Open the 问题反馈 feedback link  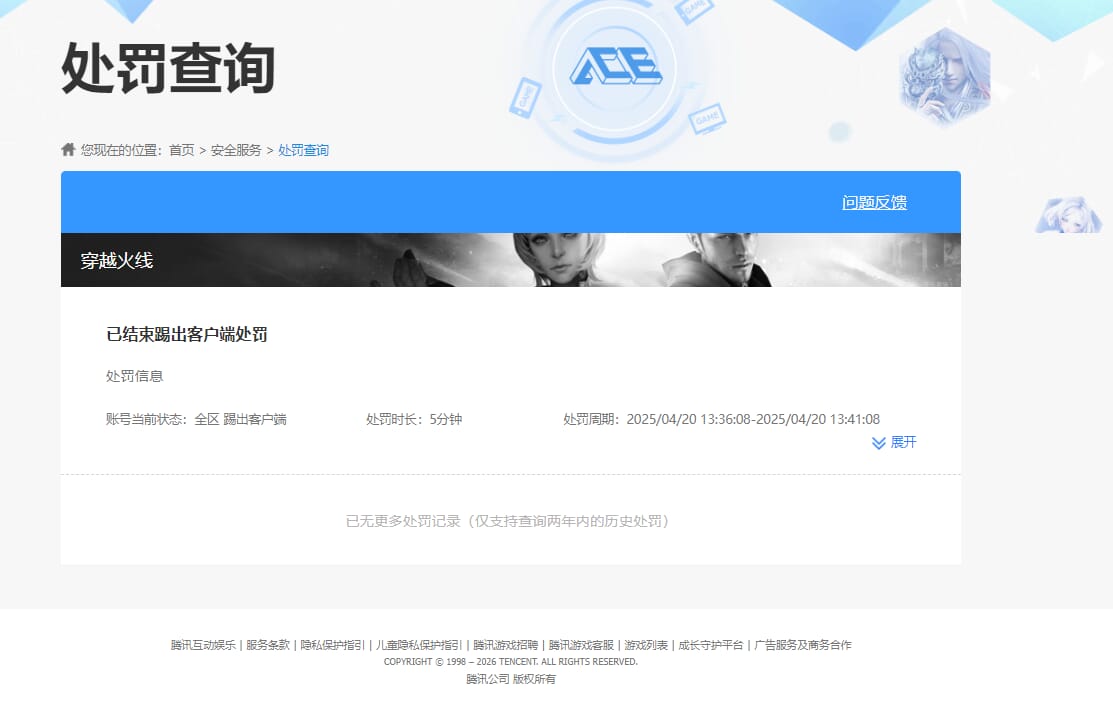coord(873,202)
